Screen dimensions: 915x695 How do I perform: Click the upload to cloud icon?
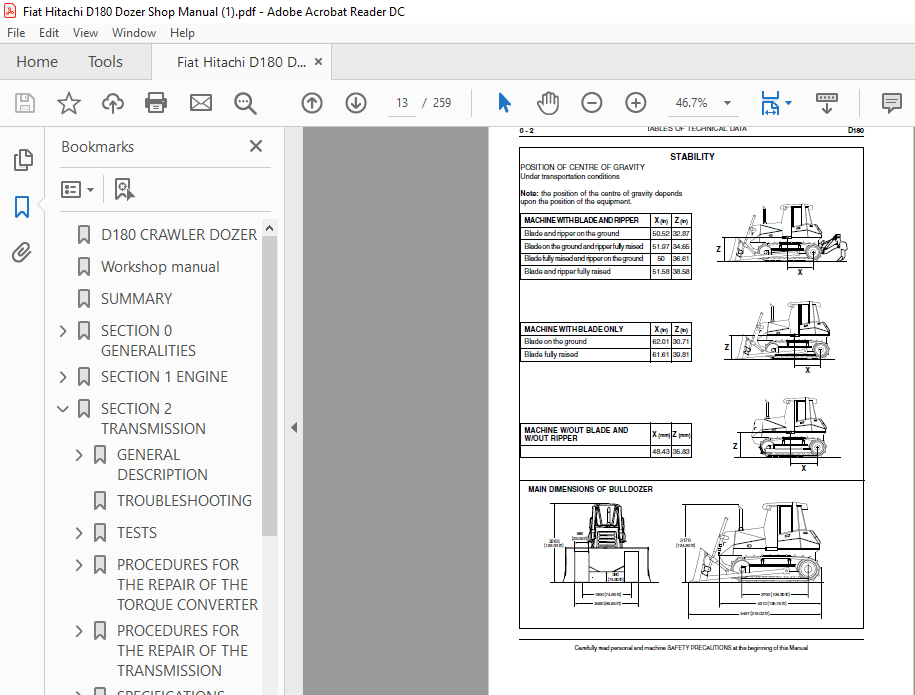tap(113, 103)
